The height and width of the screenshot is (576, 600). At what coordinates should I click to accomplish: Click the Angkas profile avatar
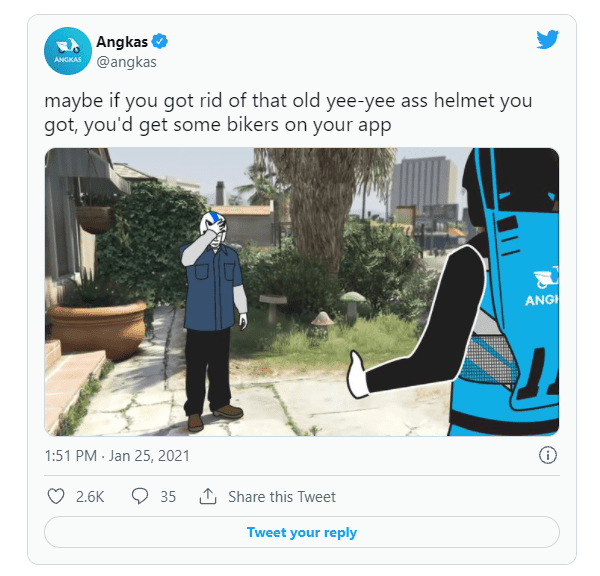click(x=68, y=51)
